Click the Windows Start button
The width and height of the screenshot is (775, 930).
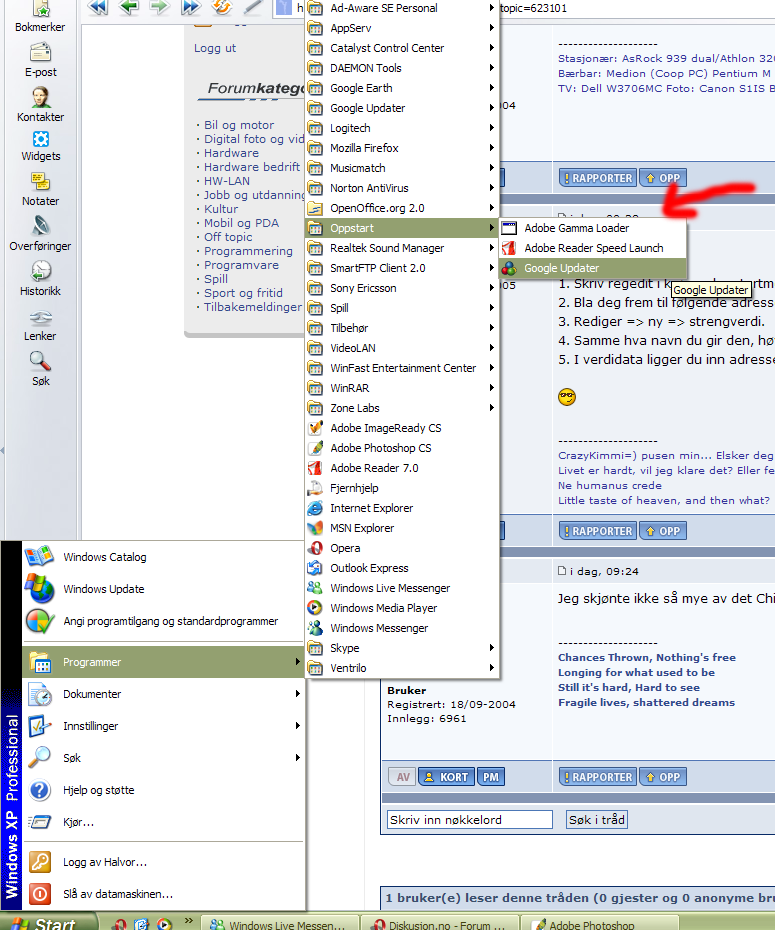point(49,922)
